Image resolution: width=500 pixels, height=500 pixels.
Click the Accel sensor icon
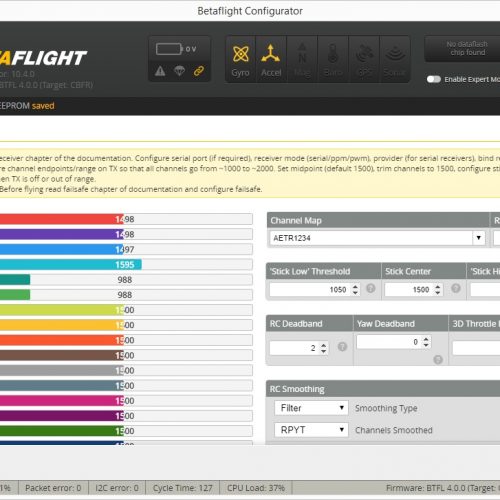pos(271,60)
